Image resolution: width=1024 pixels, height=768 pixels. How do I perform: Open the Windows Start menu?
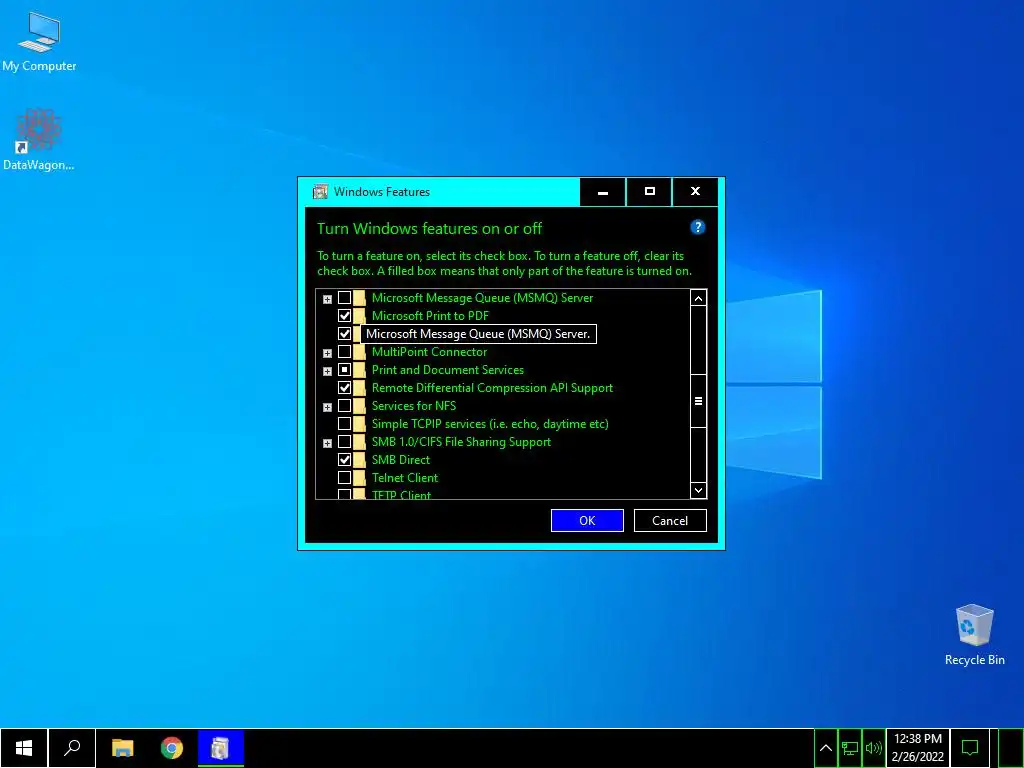point(24,748)
